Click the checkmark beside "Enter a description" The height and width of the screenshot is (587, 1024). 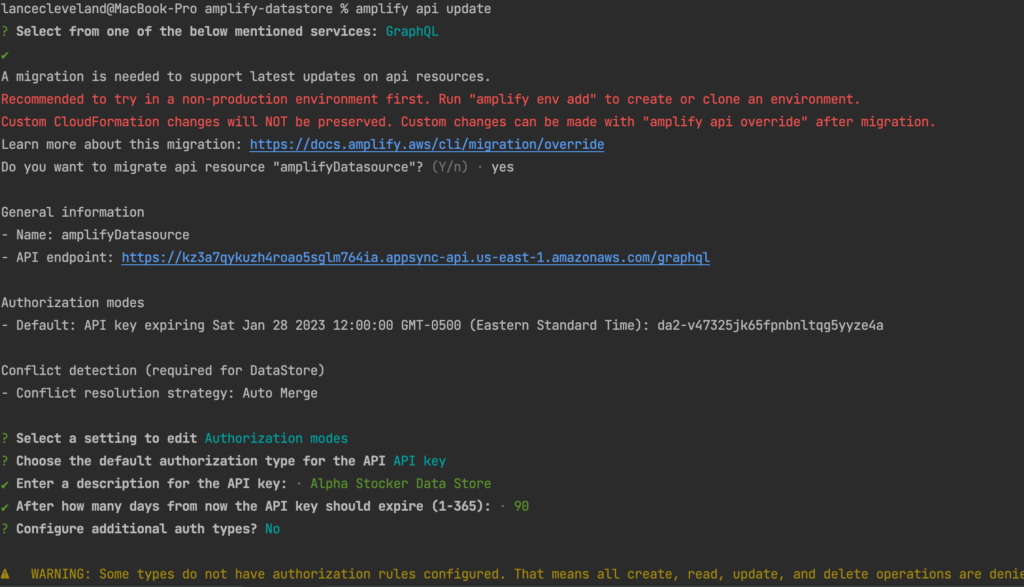tap(6, 484)
